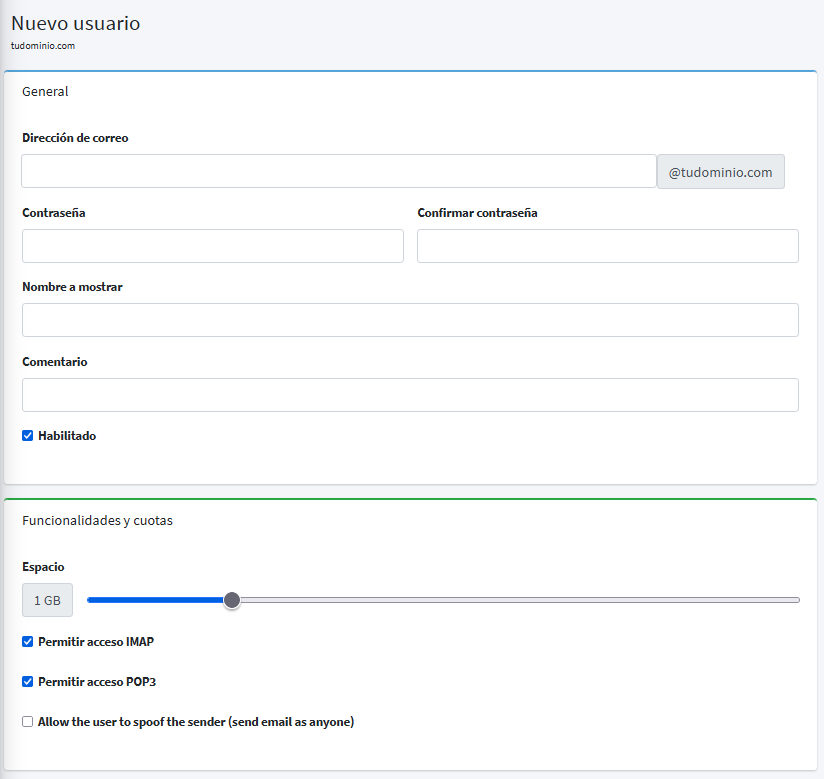
Task: Uncheck the Habilitado checkbox
Action: (28, 436)
